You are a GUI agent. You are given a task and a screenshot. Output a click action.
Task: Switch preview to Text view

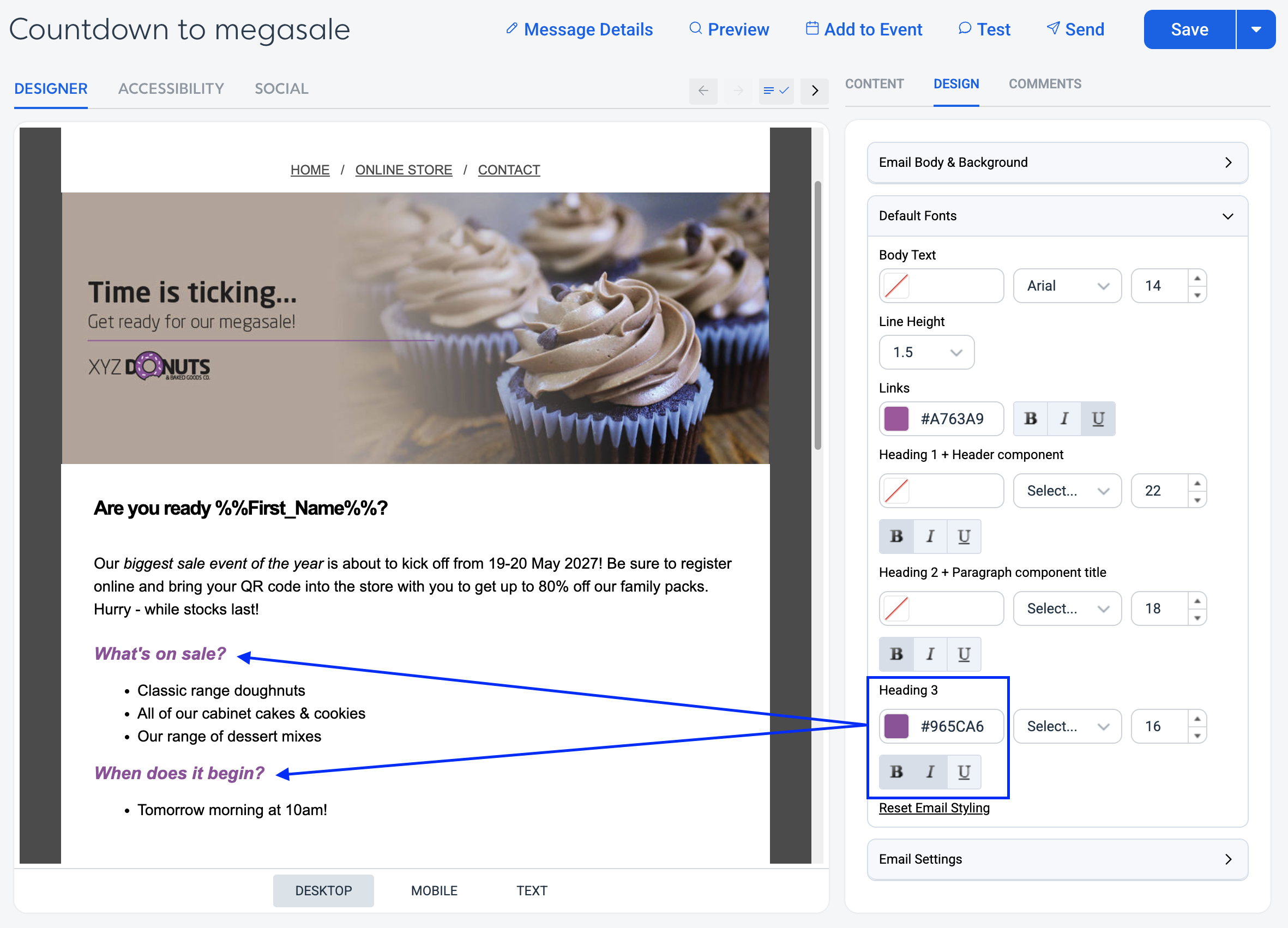532,890
